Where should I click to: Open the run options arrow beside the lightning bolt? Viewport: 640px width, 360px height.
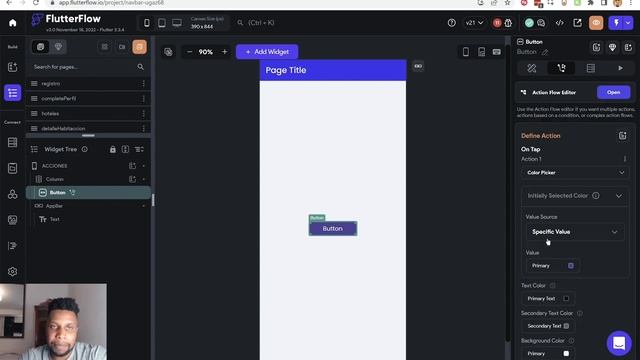[628, 23]
